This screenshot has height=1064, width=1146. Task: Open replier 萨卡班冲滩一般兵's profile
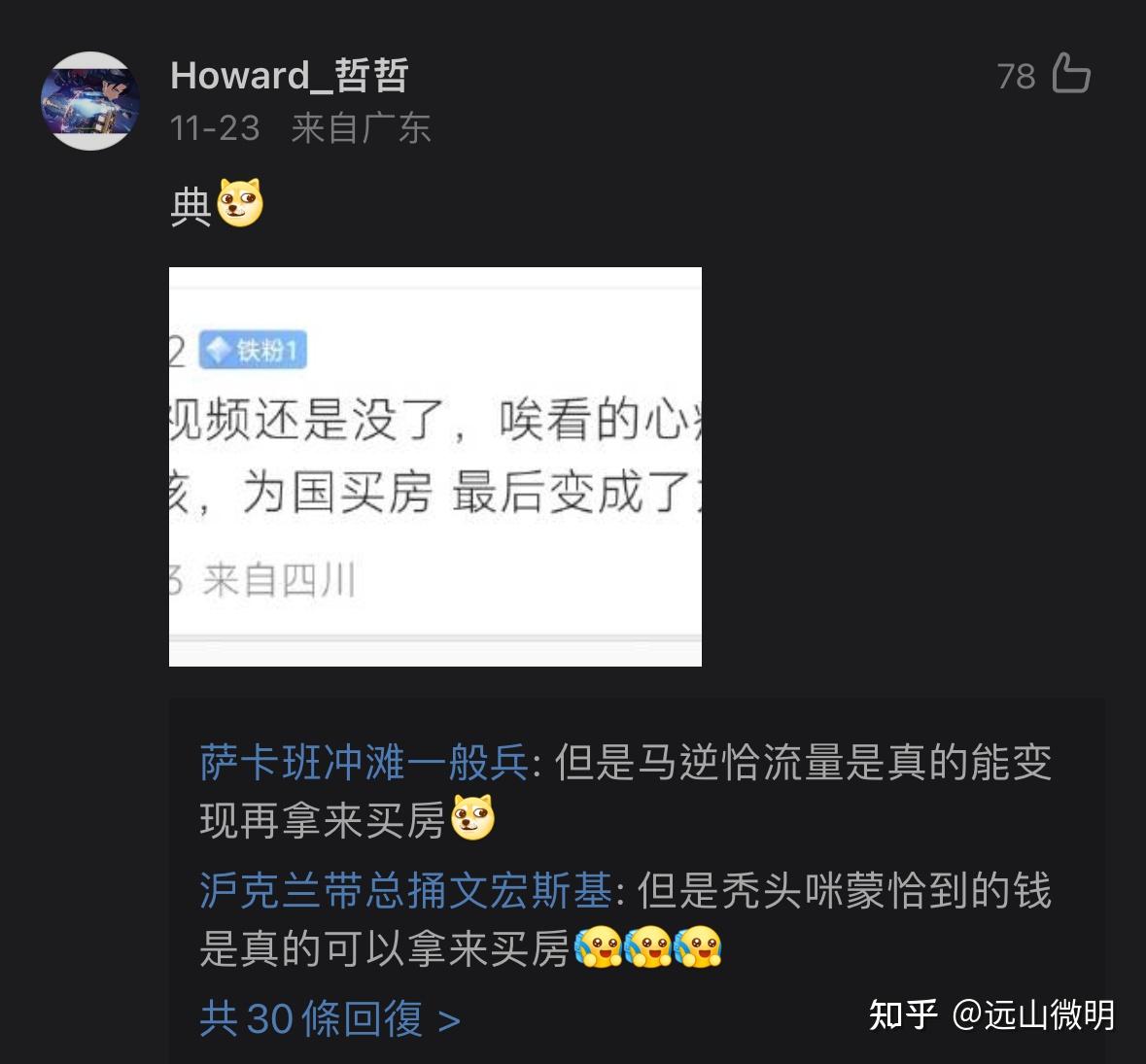[364, 763]
